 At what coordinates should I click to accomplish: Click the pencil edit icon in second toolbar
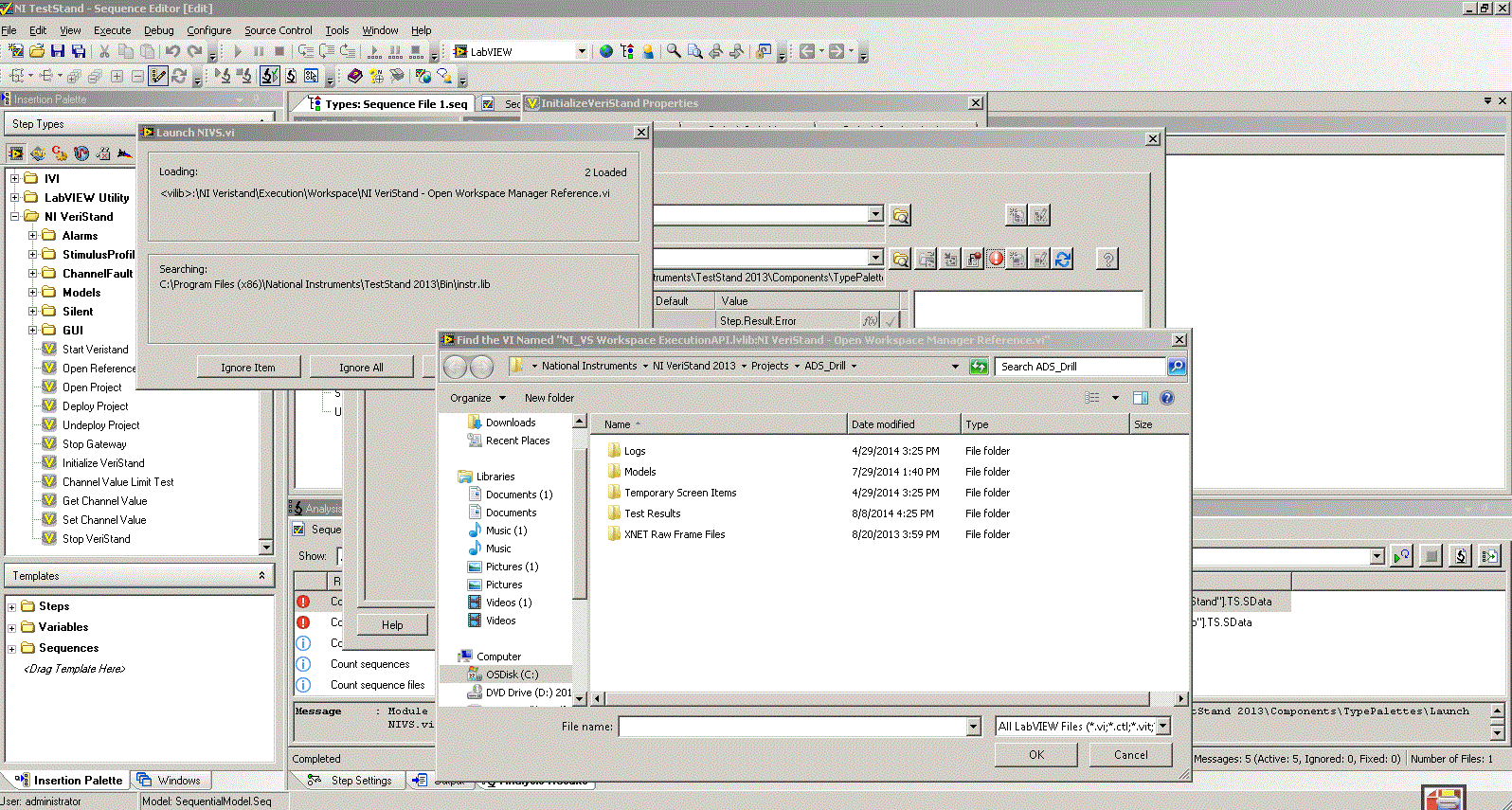159,76
